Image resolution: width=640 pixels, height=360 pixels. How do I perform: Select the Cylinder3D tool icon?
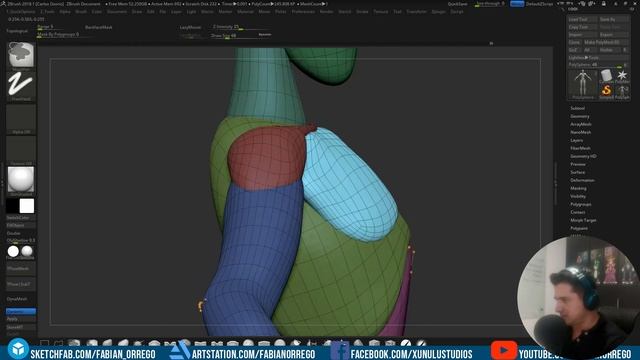(x=607, y=76)
